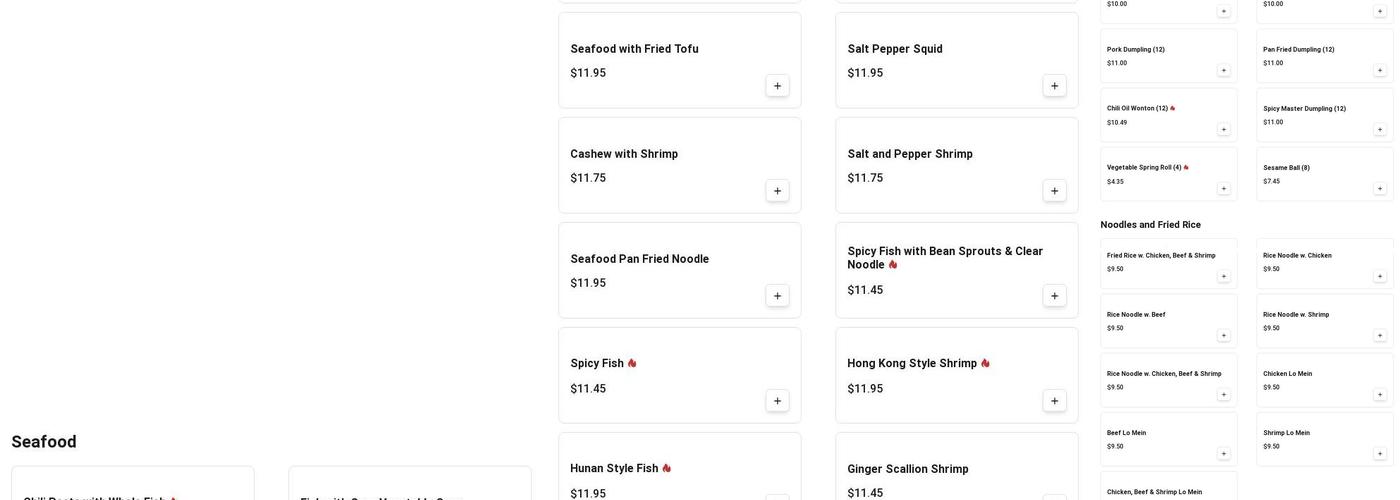The height and width of the screenshot is (500, 1400).
Task: Open Spicy Master Dumpling (12) item
Action: tap(1304, 109)
